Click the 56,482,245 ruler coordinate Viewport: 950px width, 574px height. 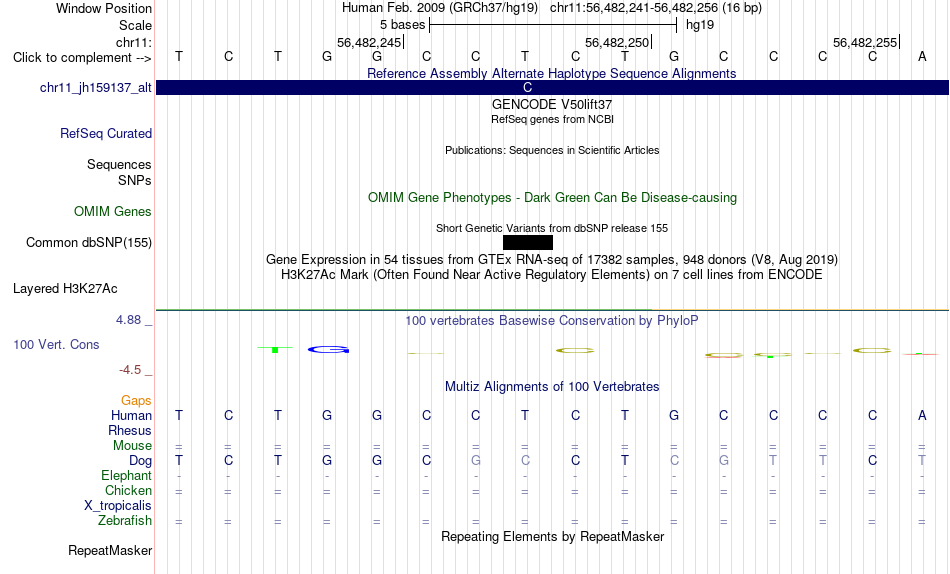(x=370, y=42)
